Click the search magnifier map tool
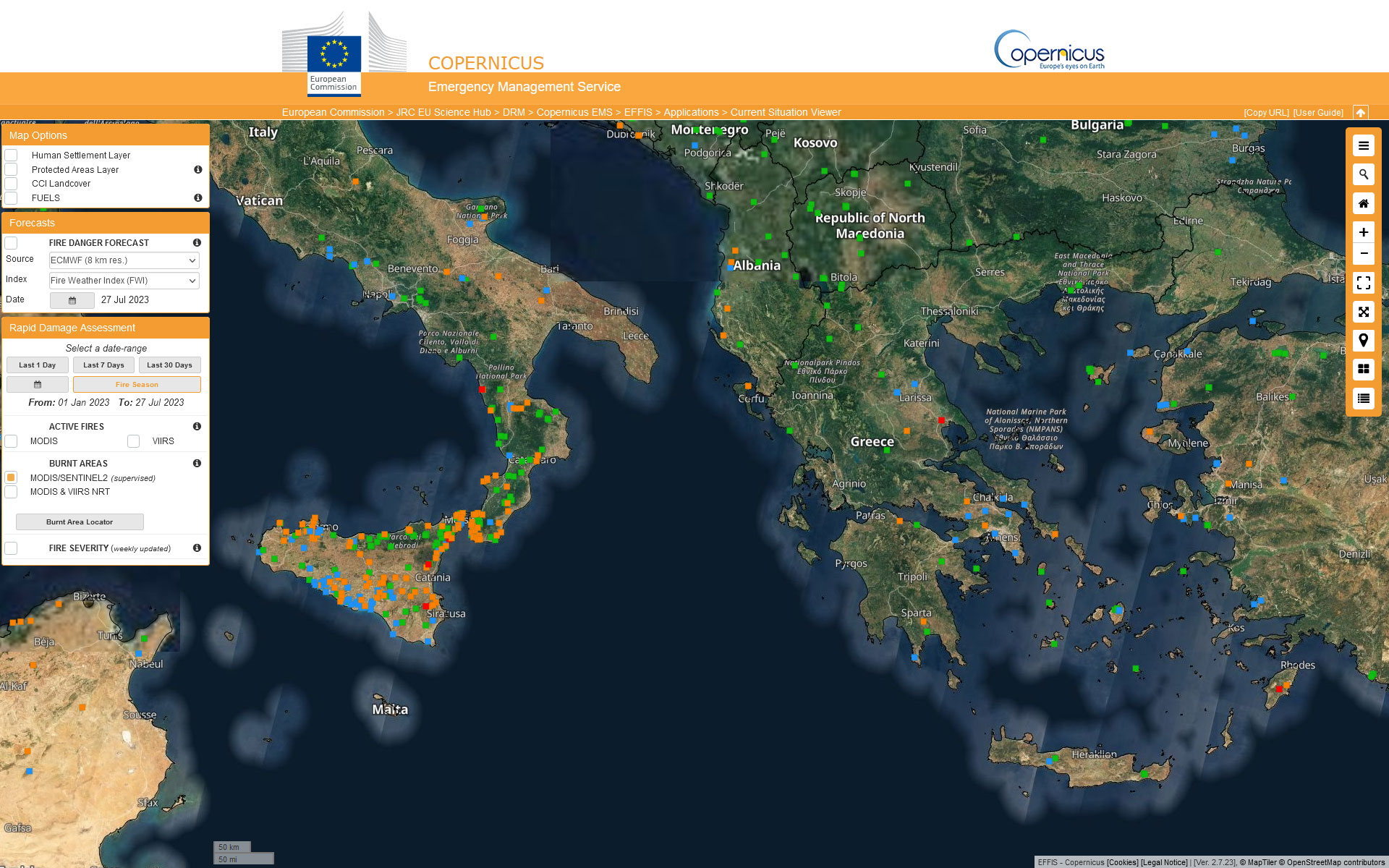This screenshot has height=868, width=1389. (1363, 174)
